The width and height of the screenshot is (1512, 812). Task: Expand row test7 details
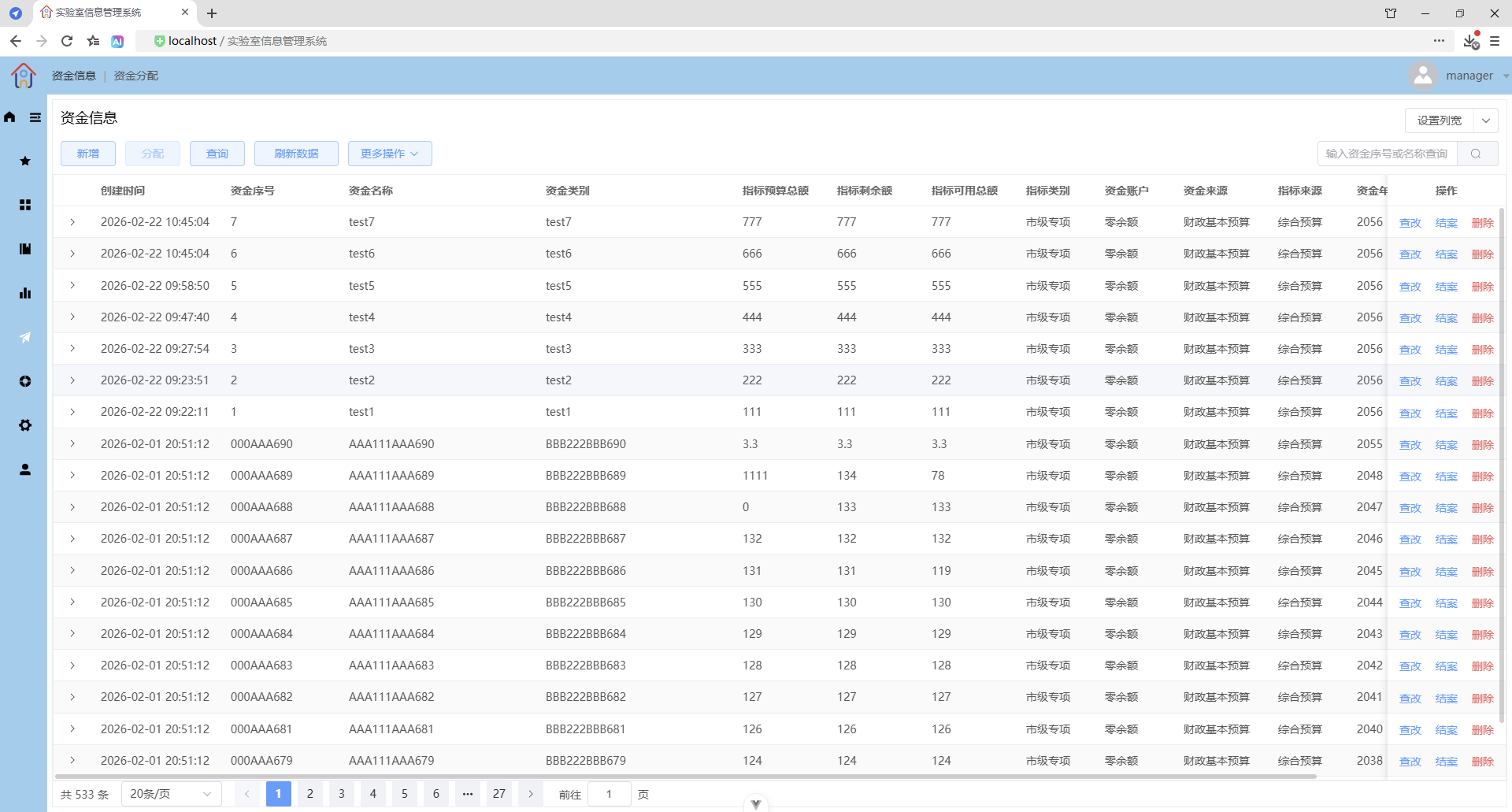pyautogui.click(x=72, y=222)
